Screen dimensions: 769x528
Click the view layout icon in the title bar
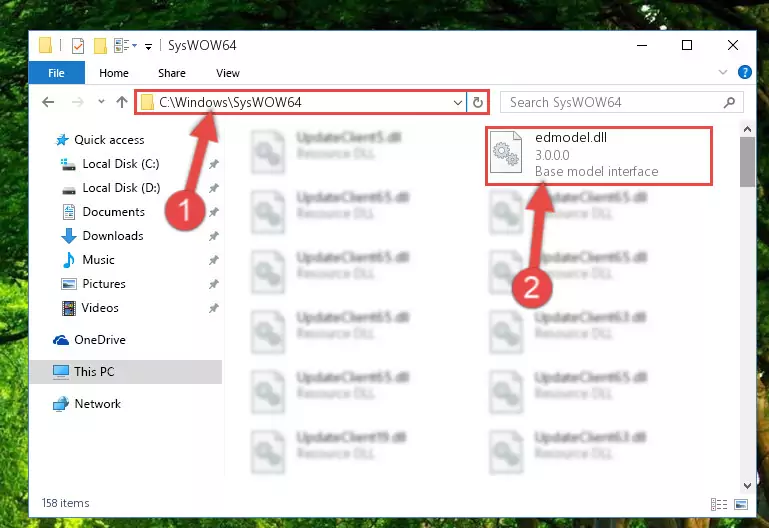point(122,46)
